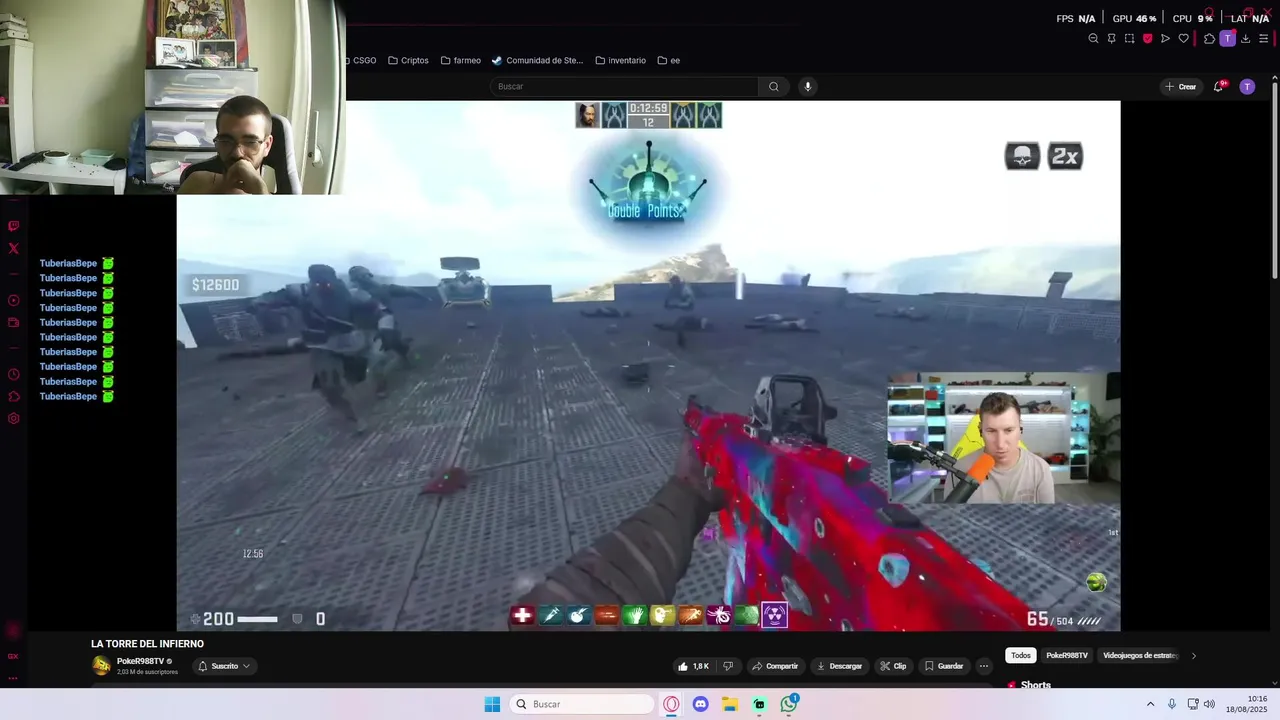Image resolution: width=1280 pixels, height=720 pixels.
Task: Open the farmeo bookmarks folder
Action: [x=461, y=60]
